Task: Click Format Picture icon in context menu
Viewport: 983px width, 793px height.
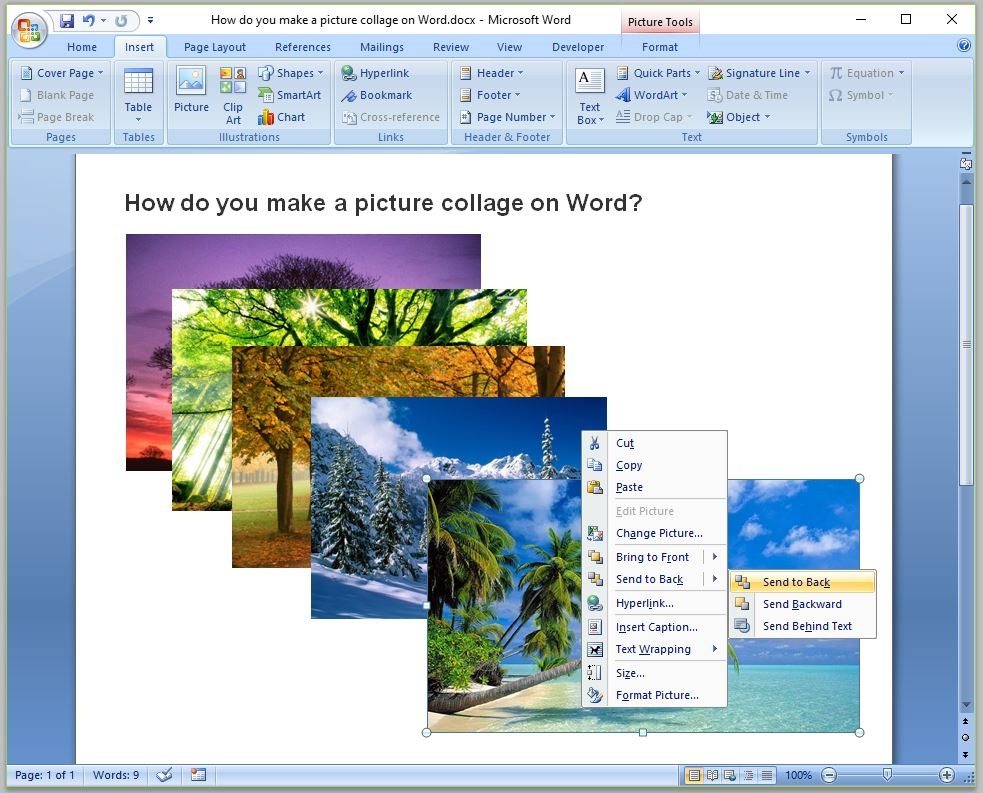Action: tap(594, 695)
